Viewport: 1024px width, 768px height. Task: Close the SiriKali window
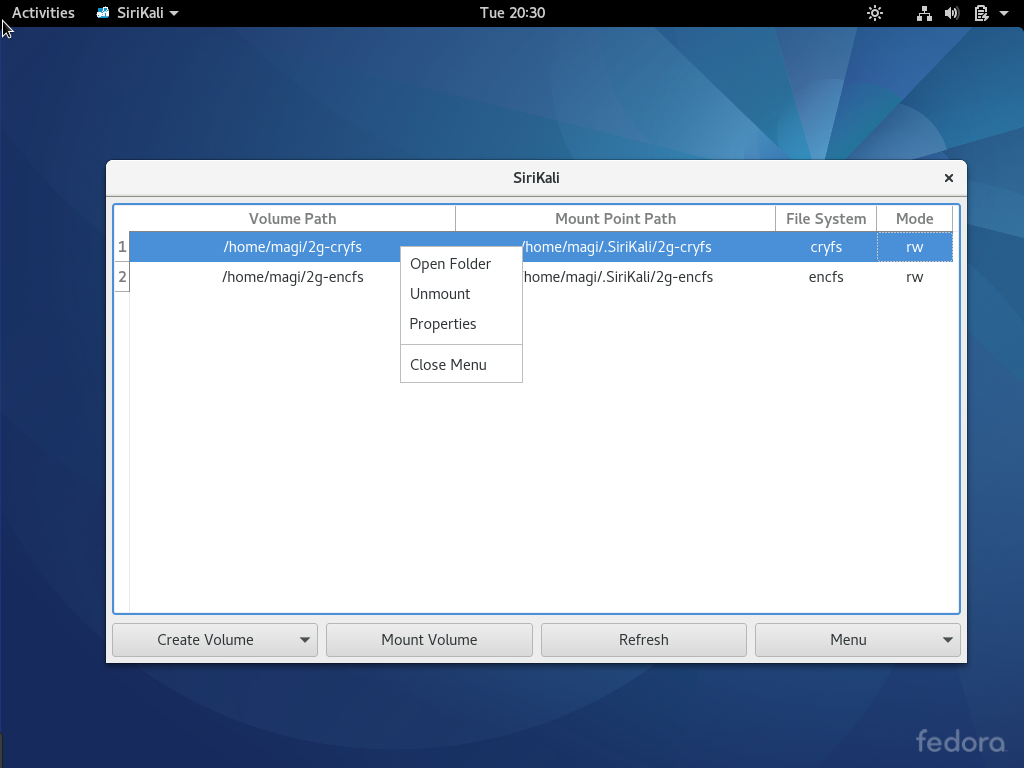pos(949,178)
